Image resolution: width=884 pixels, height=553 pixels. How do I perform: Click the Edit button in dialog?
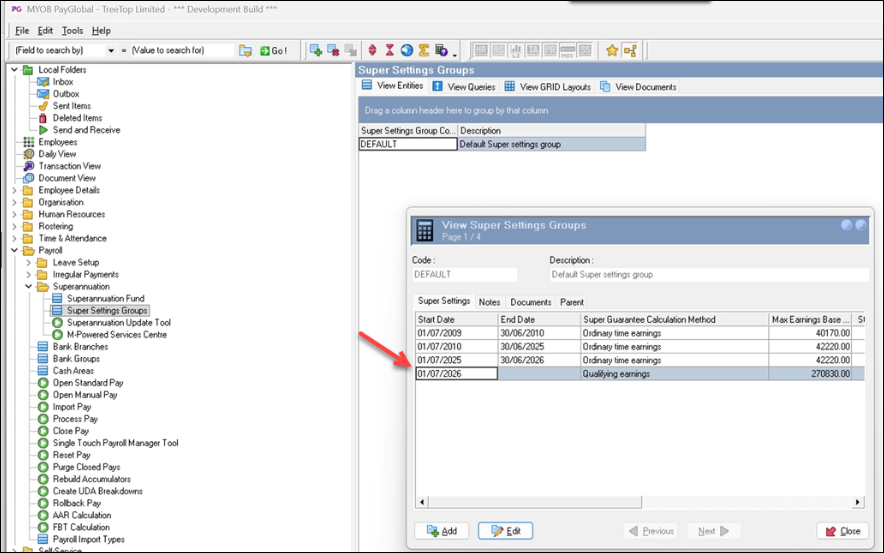505,531
